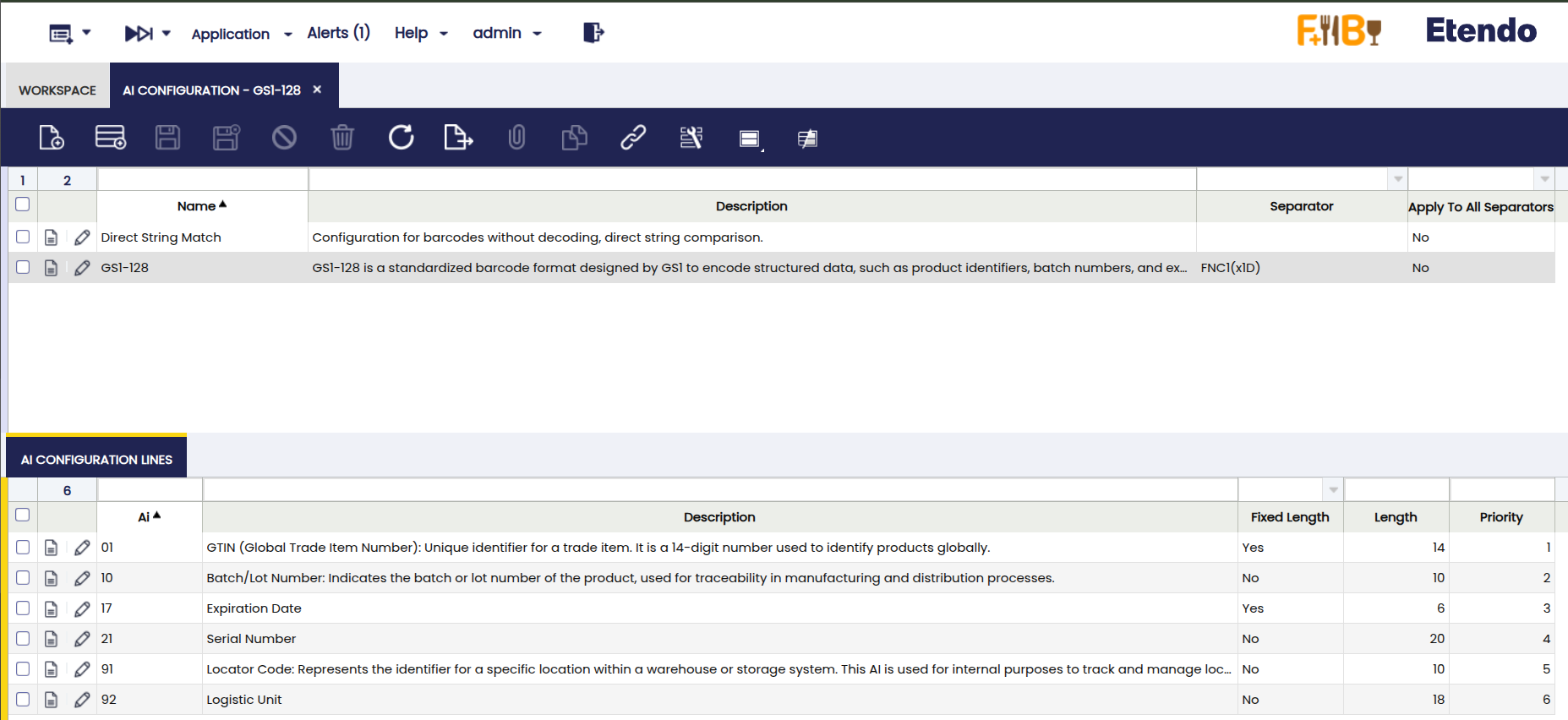The image size is (1568, 720).
Task: Click the Delete trash can icon
Action: (x=342, y=137)
